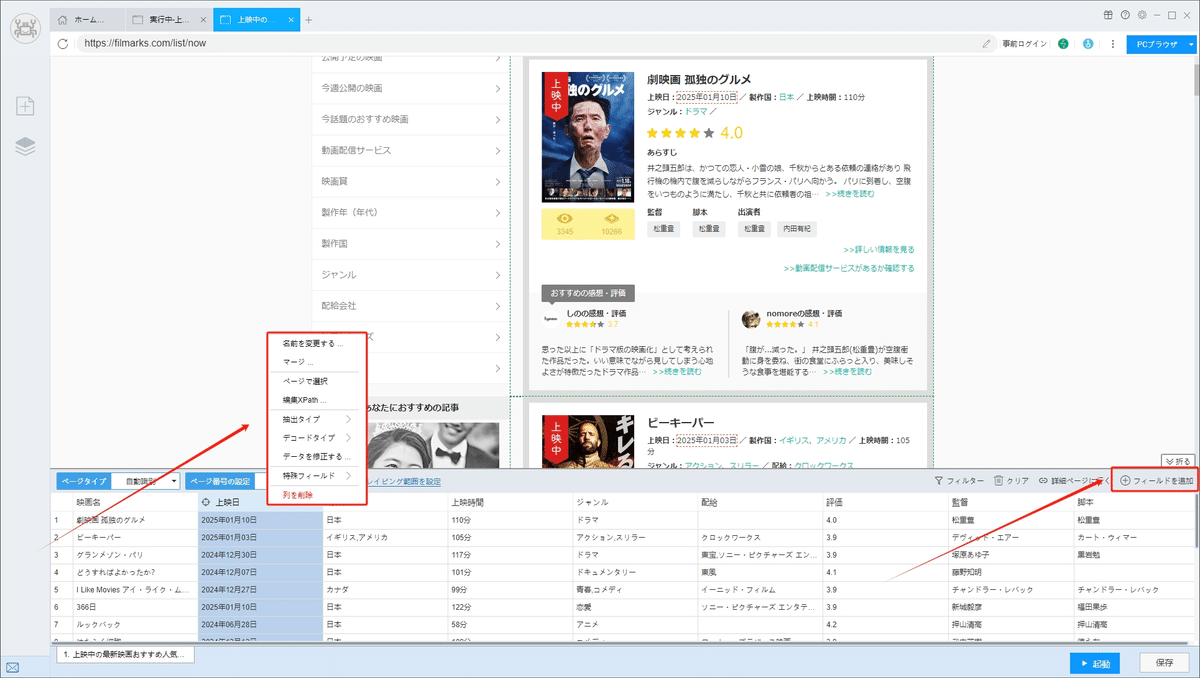
Task: Choose ページで選択 from context menu
Action: click(305, 381)
